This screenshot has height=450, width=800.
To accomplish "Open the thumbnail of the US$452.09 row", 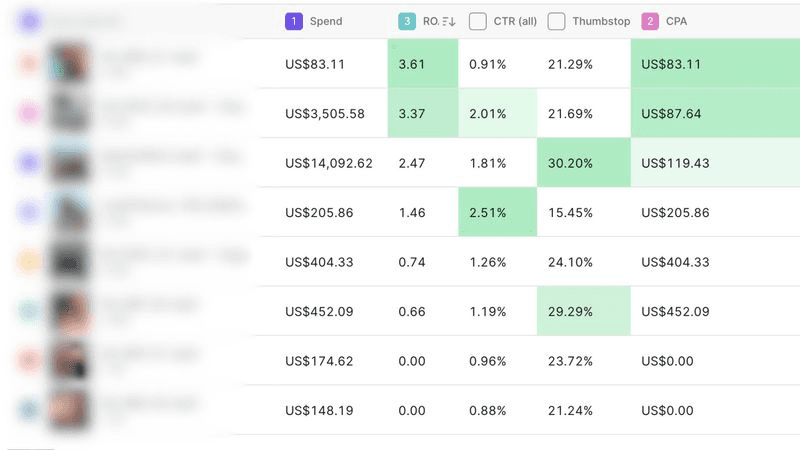I will tap(69, 311).
